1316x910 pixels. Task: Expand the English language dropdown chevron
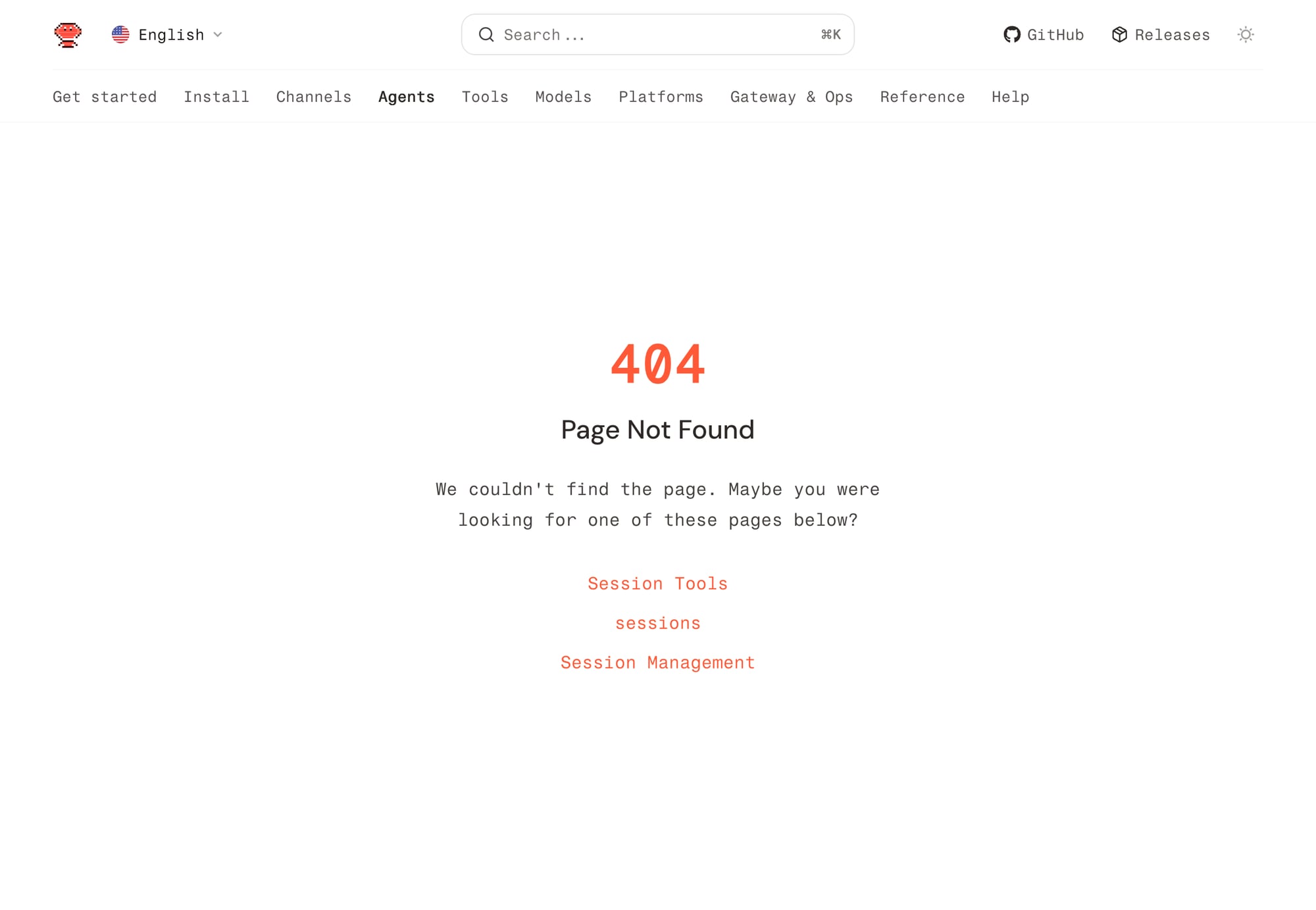(218, 35)
